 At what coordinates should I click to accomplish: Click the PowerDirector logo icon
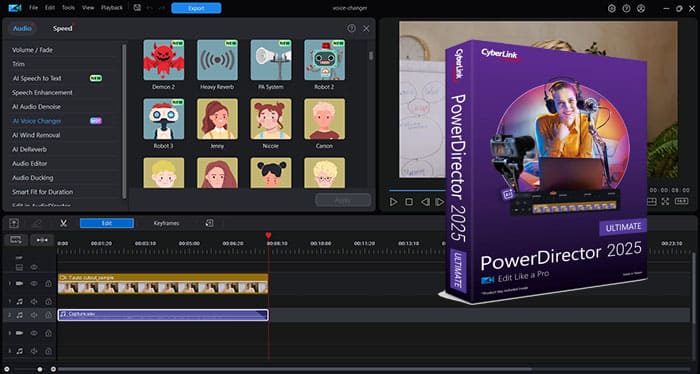(15, 8)
